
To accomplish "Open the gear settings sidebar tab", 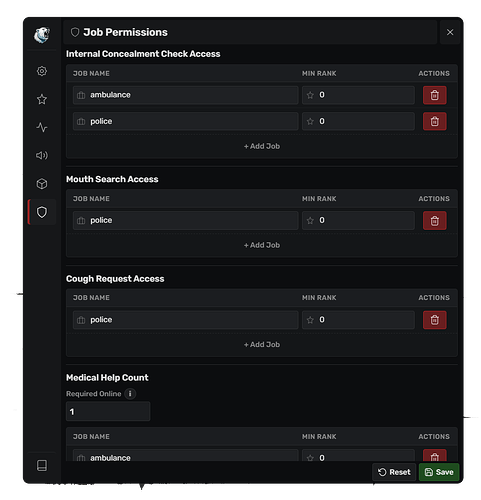I will [x=42, y=71].
